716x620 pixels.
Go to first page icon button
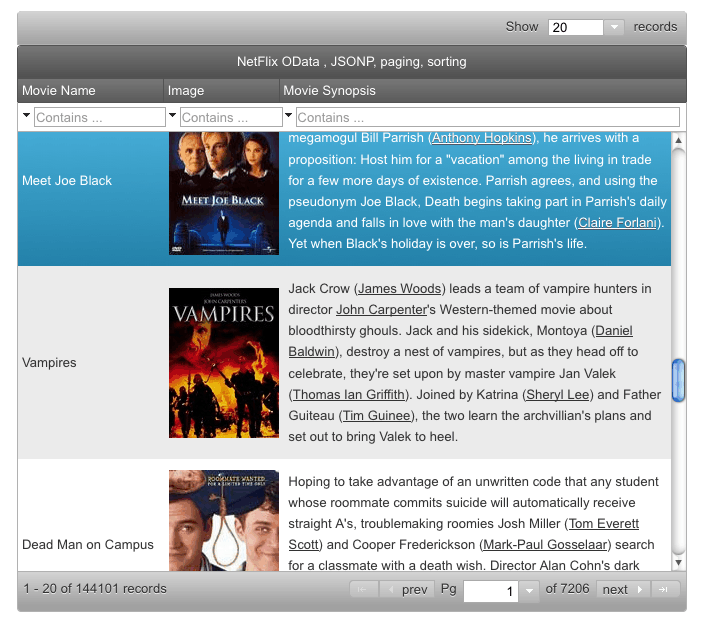tap(363, 589)
